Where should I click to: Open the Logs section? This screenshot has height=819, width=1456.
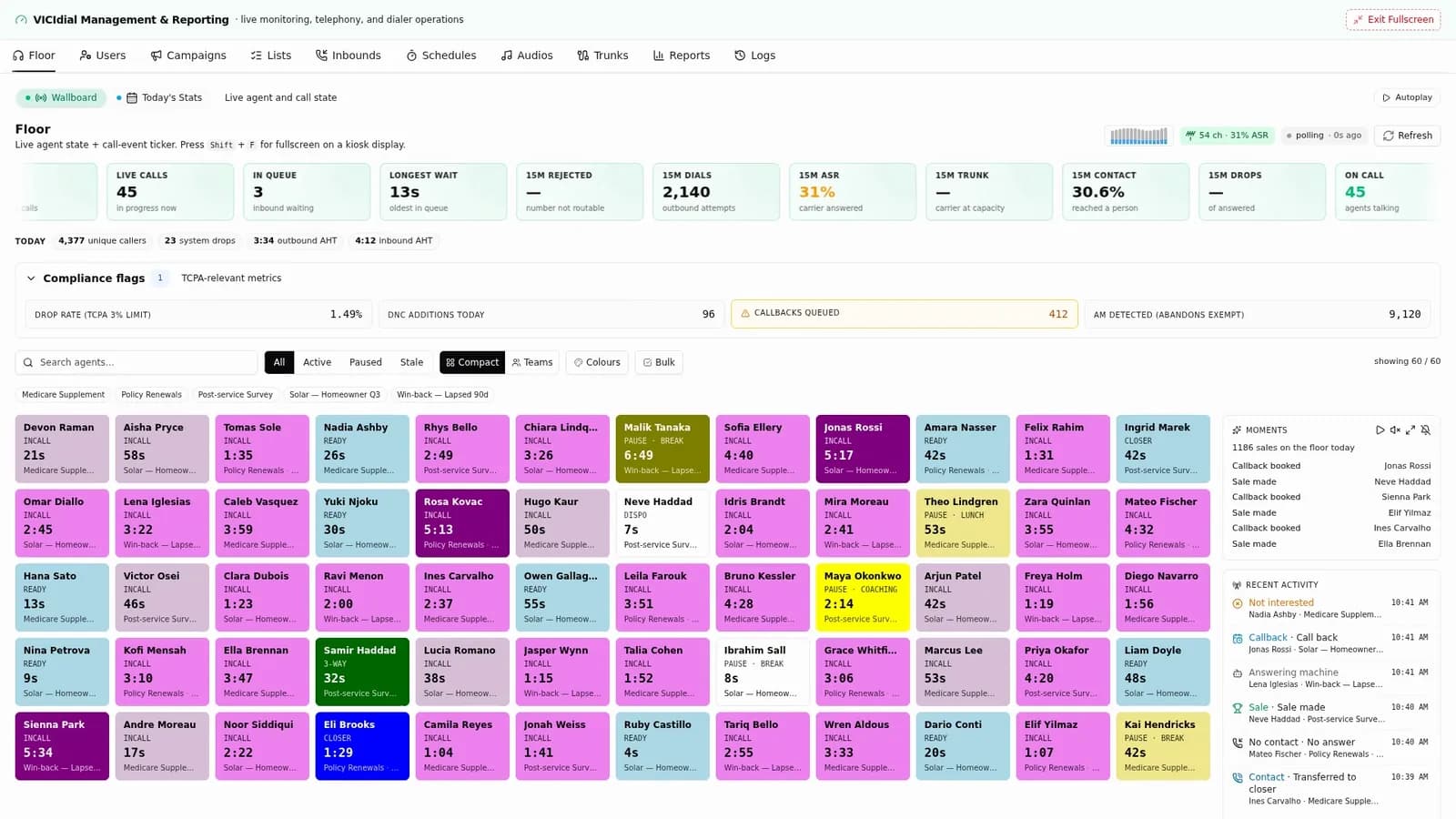(x=755, y=56)
